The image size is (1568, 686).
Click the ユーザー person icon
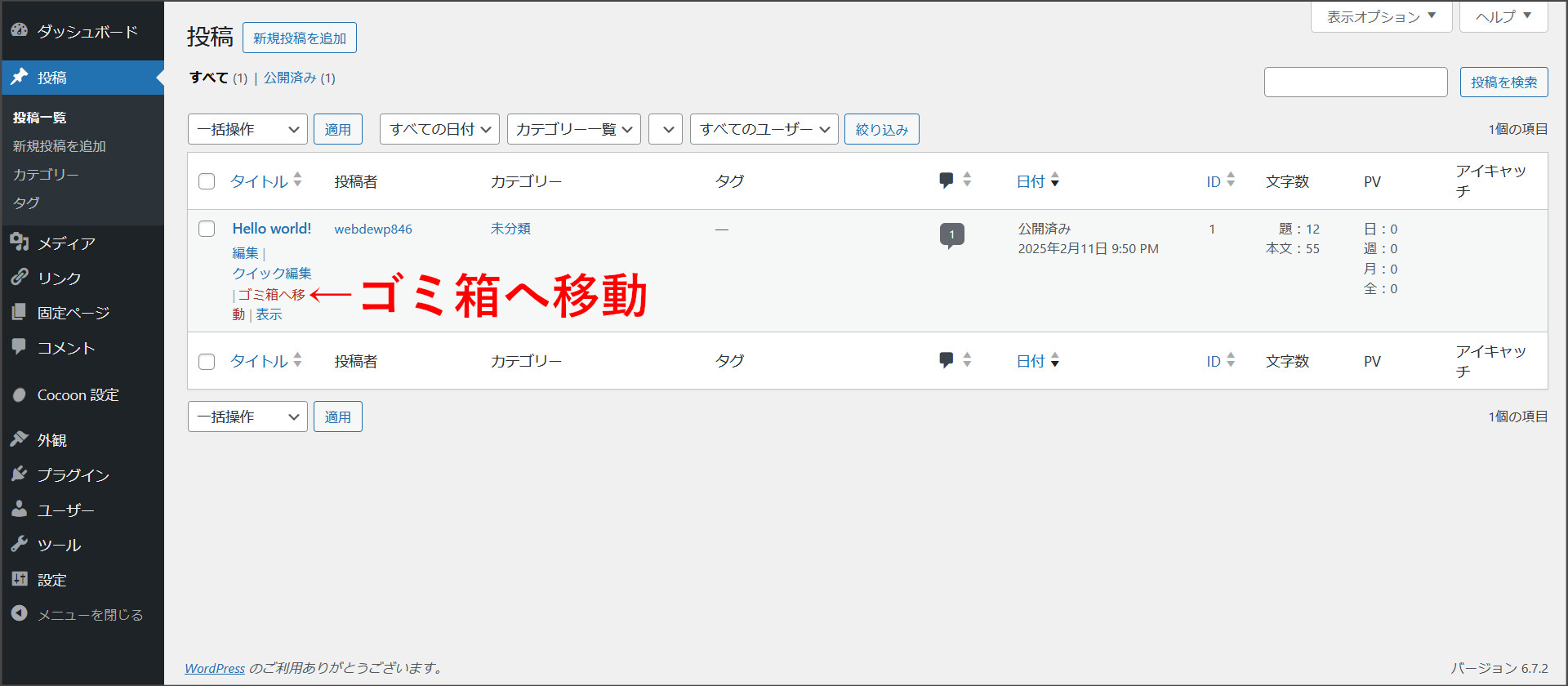click(20, 509)
